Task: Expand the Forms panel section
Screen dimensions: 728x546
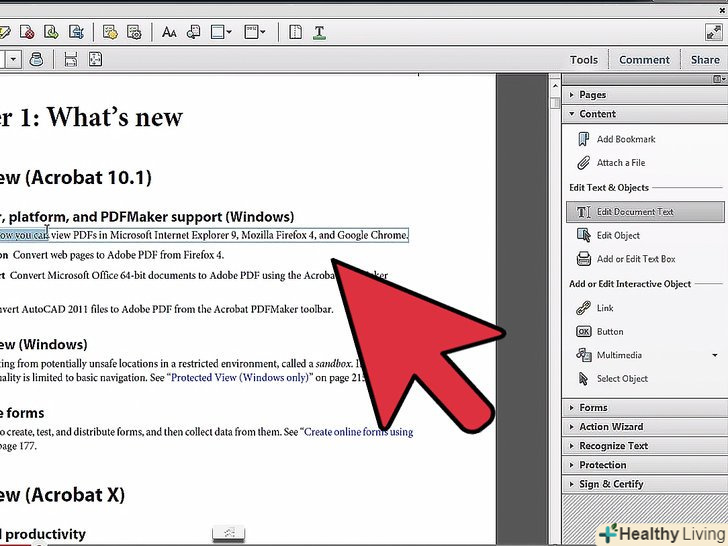Action: pyautogui.click(x=644, y=408)
